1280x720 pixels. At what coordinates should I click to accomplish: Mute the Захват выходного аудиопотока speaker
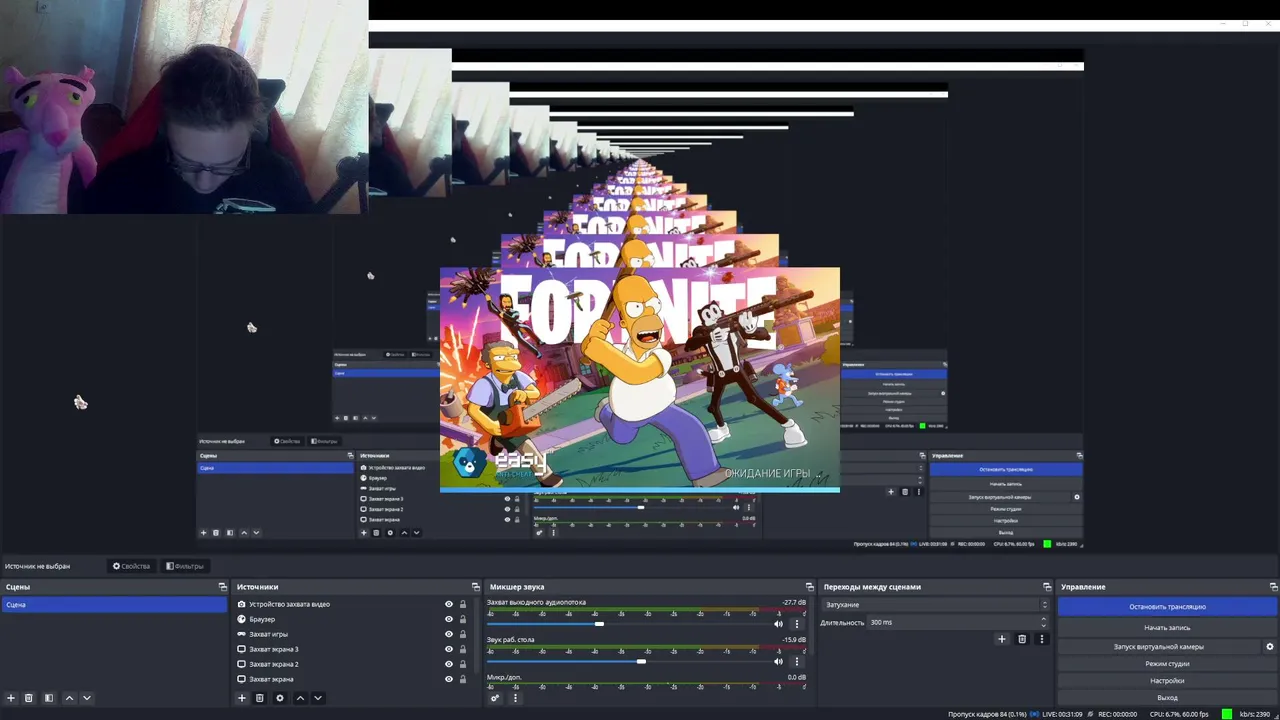pyautogui.click(x=779, y=624)
